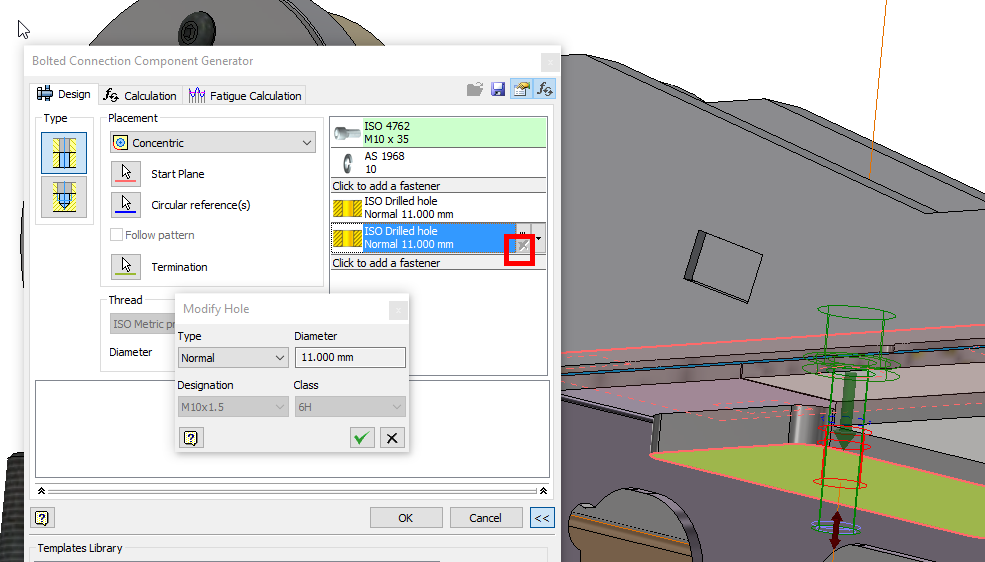This screenshot has height=562, width=985.
Task: Open the hole Type Normal dropdown
Action: (233, 358)
